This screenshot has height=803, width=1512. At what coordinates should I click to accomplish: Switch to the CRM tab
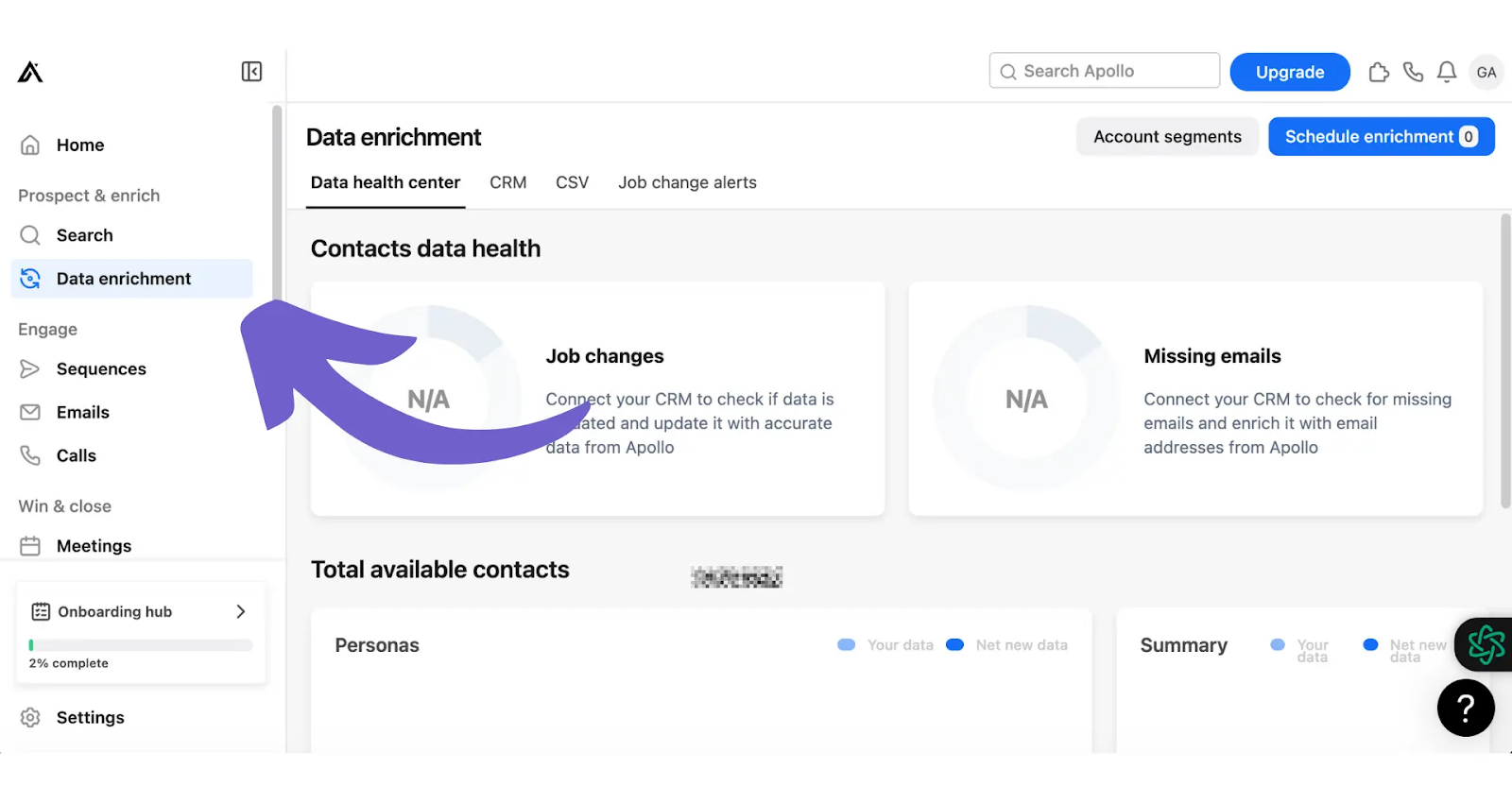508,183
